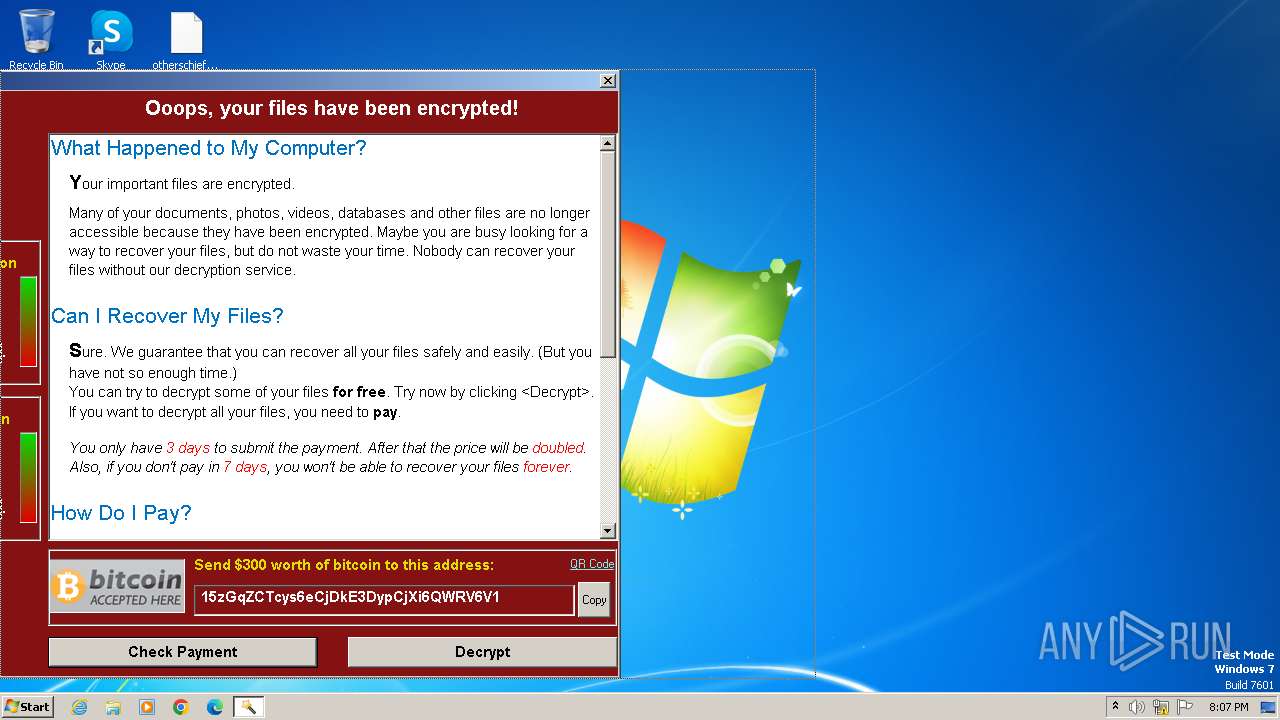The width and height of the screenshot is (1280, 720).
Task: Open Microsoft Edge from the taskbar
Action: pos(215,707)
